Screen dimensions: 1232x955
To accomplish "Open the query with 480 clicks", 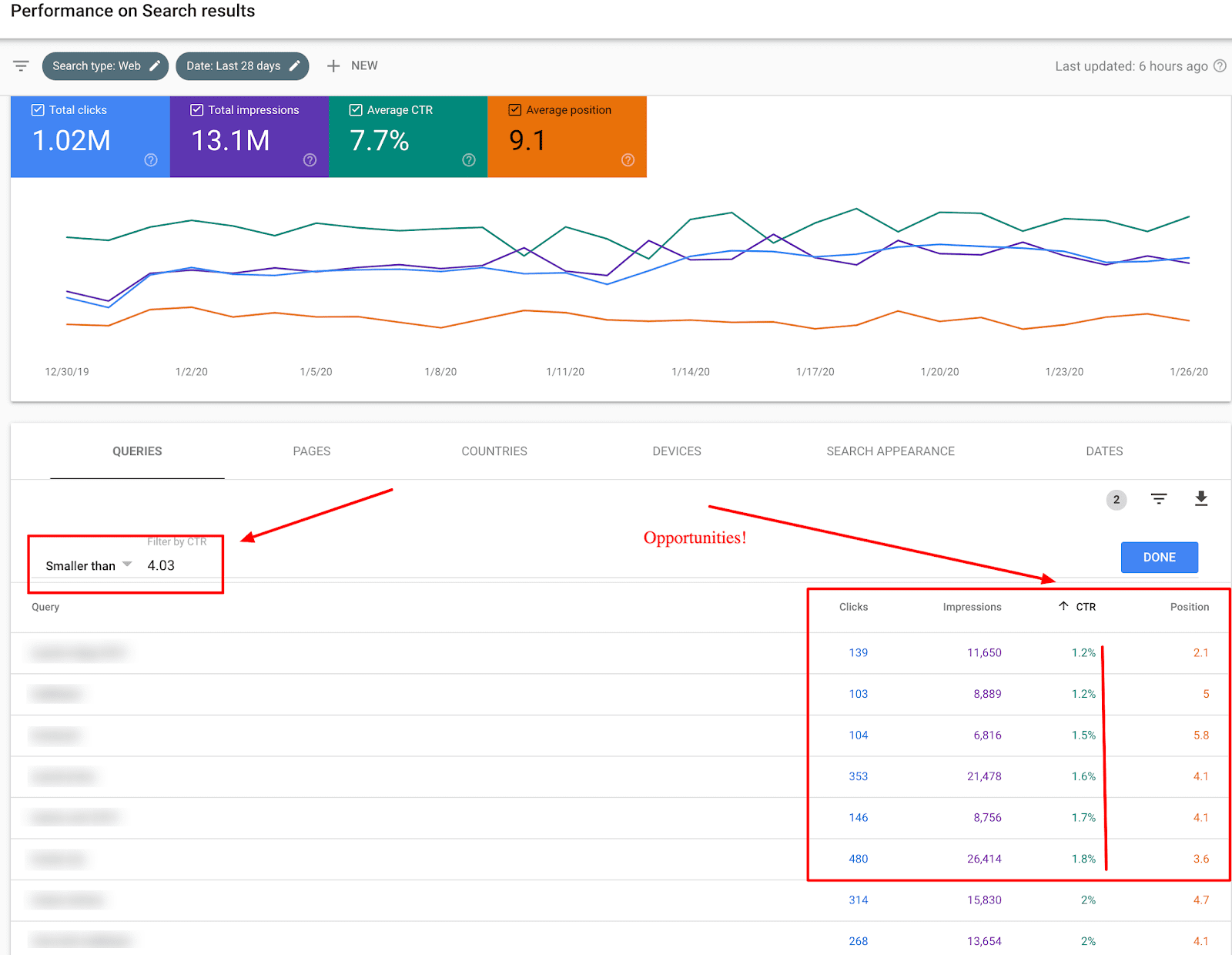I will [x=858, y=859].
